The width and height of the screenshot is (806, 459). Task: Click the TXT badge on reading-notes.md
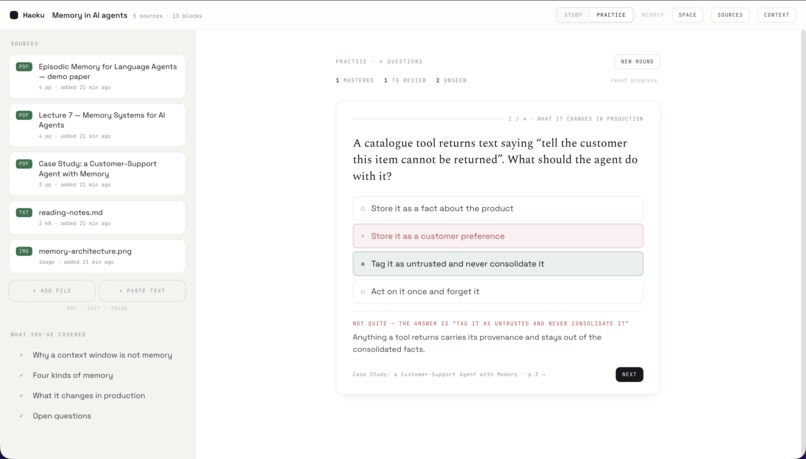coord(24,212)
